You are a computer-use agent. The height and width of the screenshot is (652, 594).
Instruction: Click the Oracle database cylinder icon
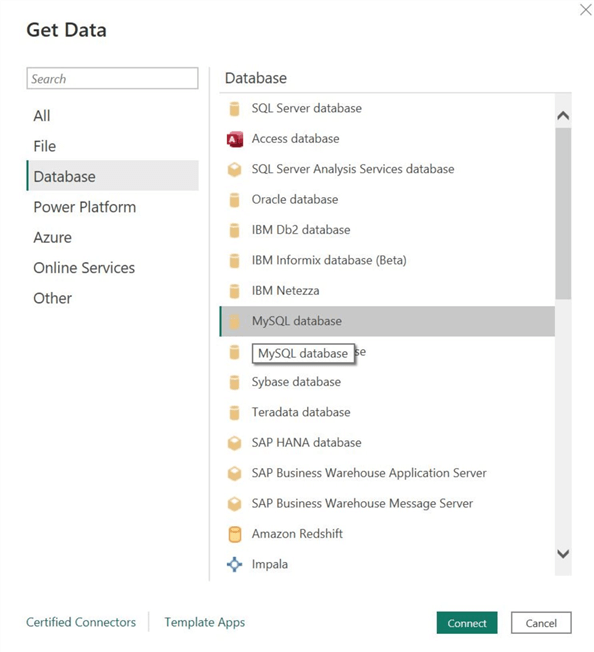pyautogui.click(x=234, y=200)
